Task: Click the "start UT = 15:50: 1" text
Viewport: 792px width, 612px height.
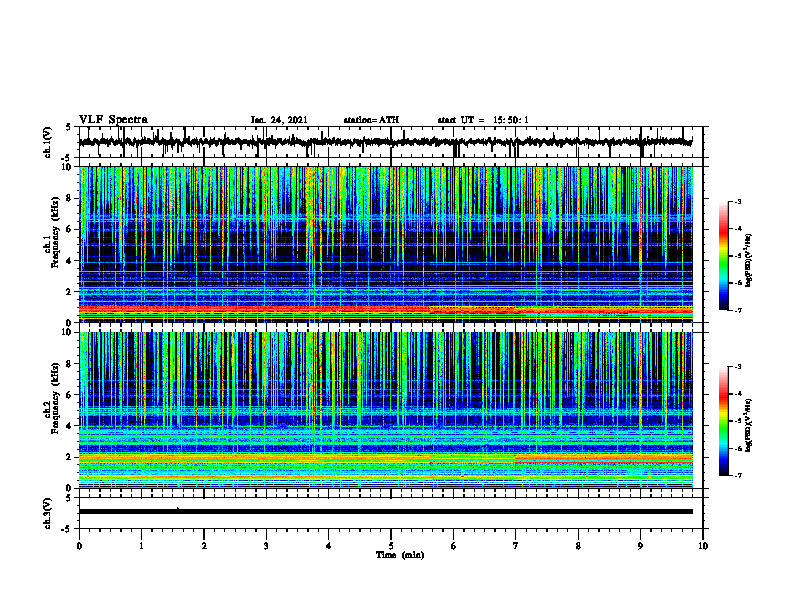Action: [483, 120]
